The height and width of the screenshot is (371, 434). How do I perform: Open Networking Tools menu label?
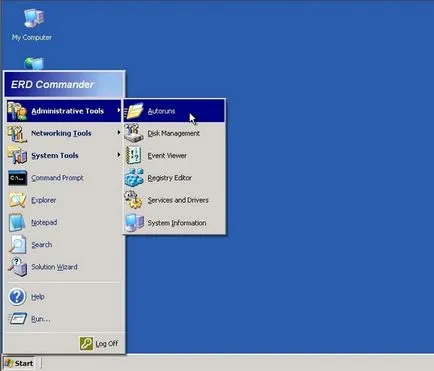(61, 133)
